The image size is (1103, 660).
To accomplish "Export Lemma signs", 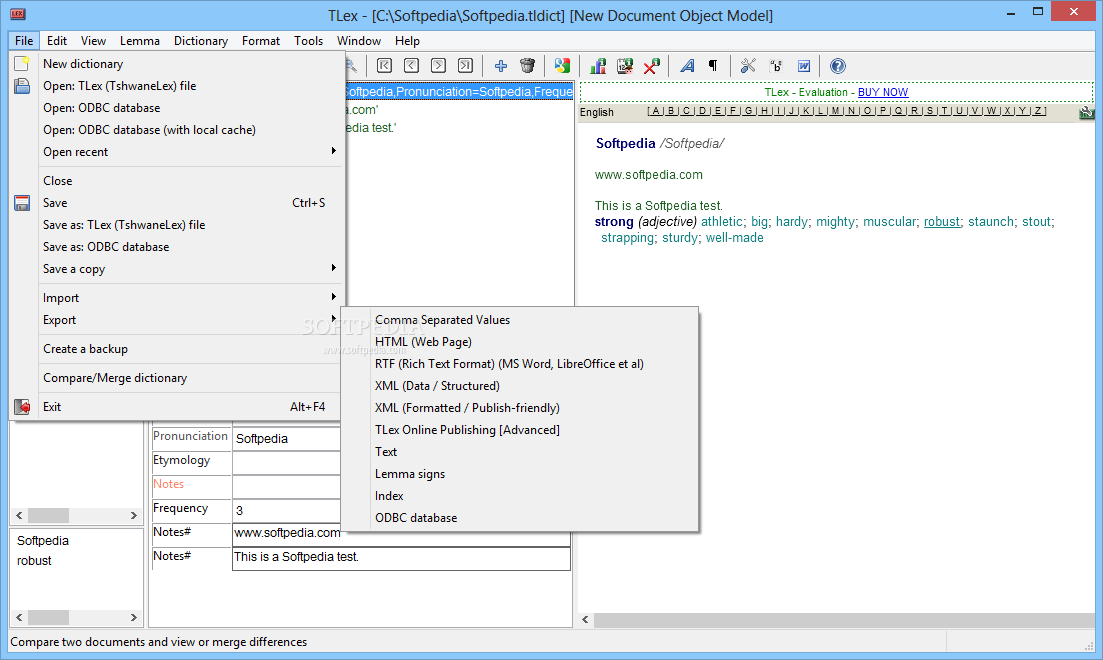I will [520, 474].
